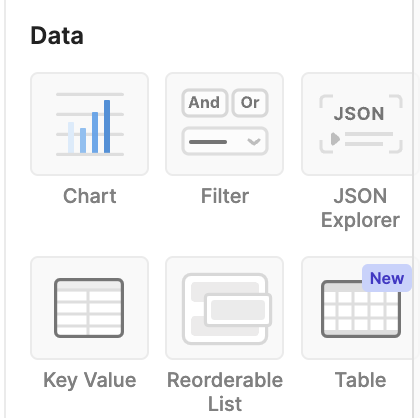The height and width of the screenshot is (418, 420).
Task: Click the dropdown chevron inside Filter tile
Action: pyautogui.click(x=254, y=142)
